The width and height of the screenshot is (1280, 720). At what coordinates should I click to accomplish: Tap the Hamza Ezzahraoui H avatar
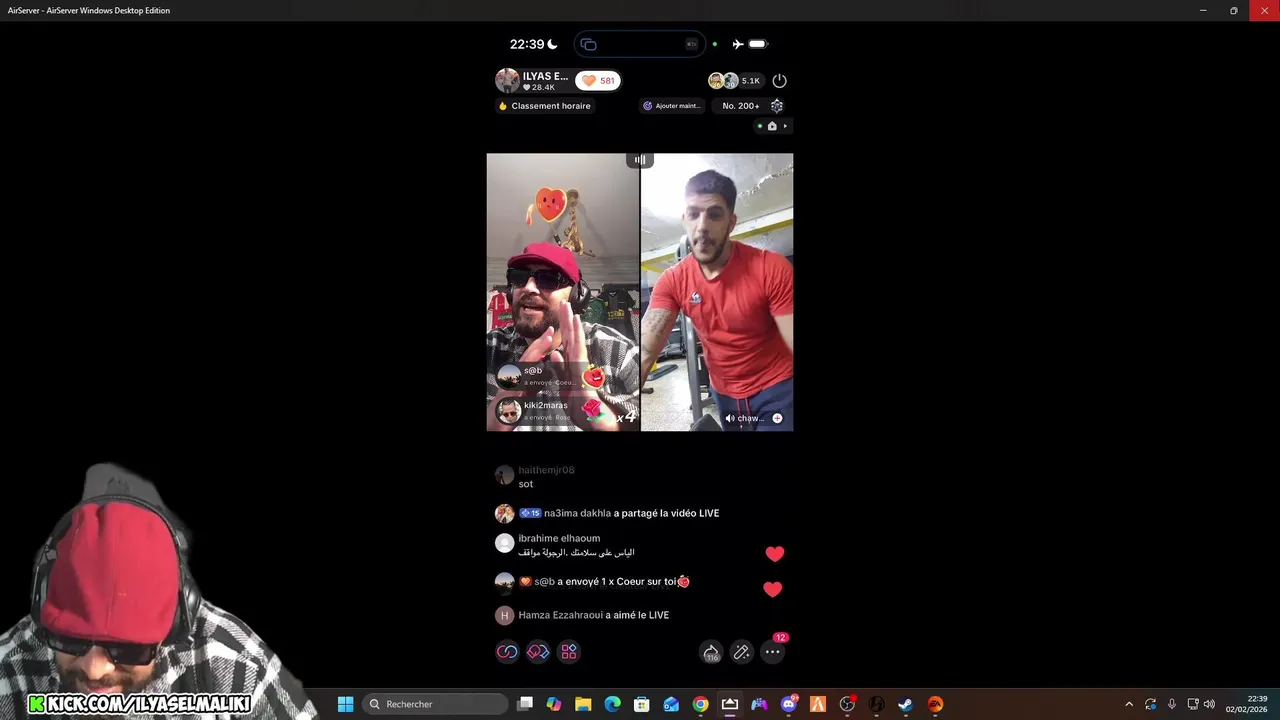pyautogui.click(x=504, y=615)
